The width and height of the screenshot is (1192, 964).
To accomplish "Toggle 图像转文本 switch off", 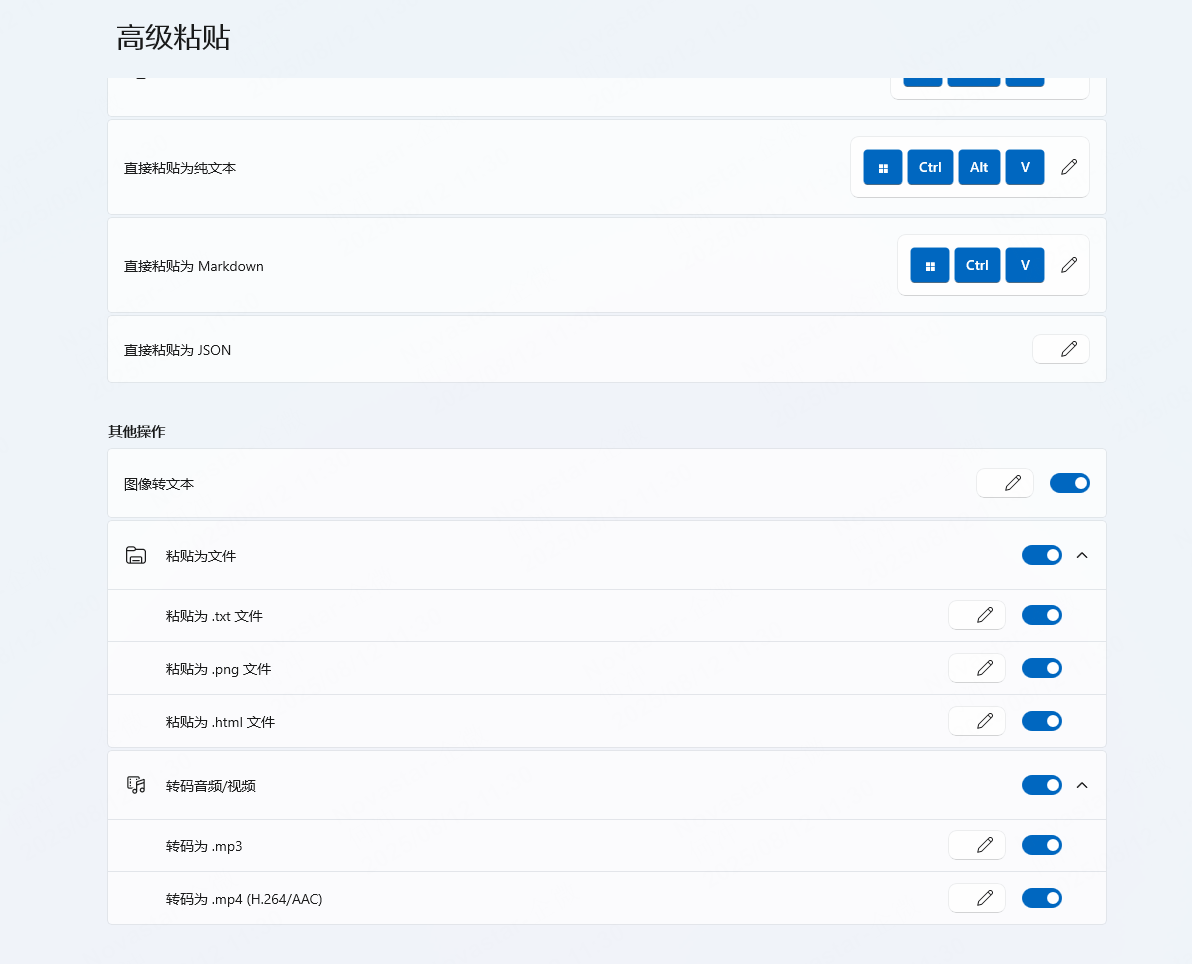I will pyautogui.click(x=1070, y=484).
